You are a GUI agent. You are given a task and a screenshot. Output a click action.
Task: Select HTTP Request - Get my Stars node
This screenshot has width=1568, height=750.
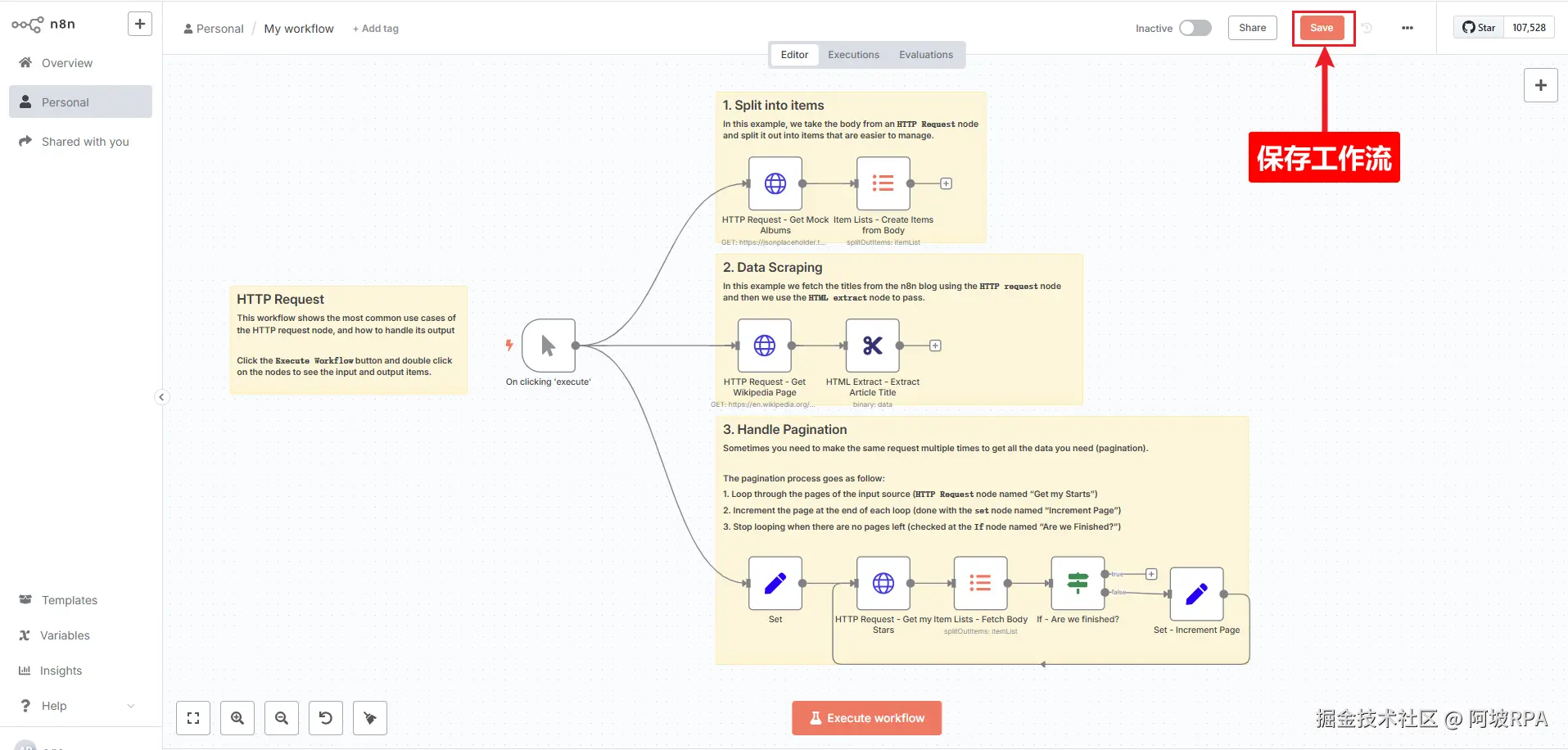(x=883, y=583)
